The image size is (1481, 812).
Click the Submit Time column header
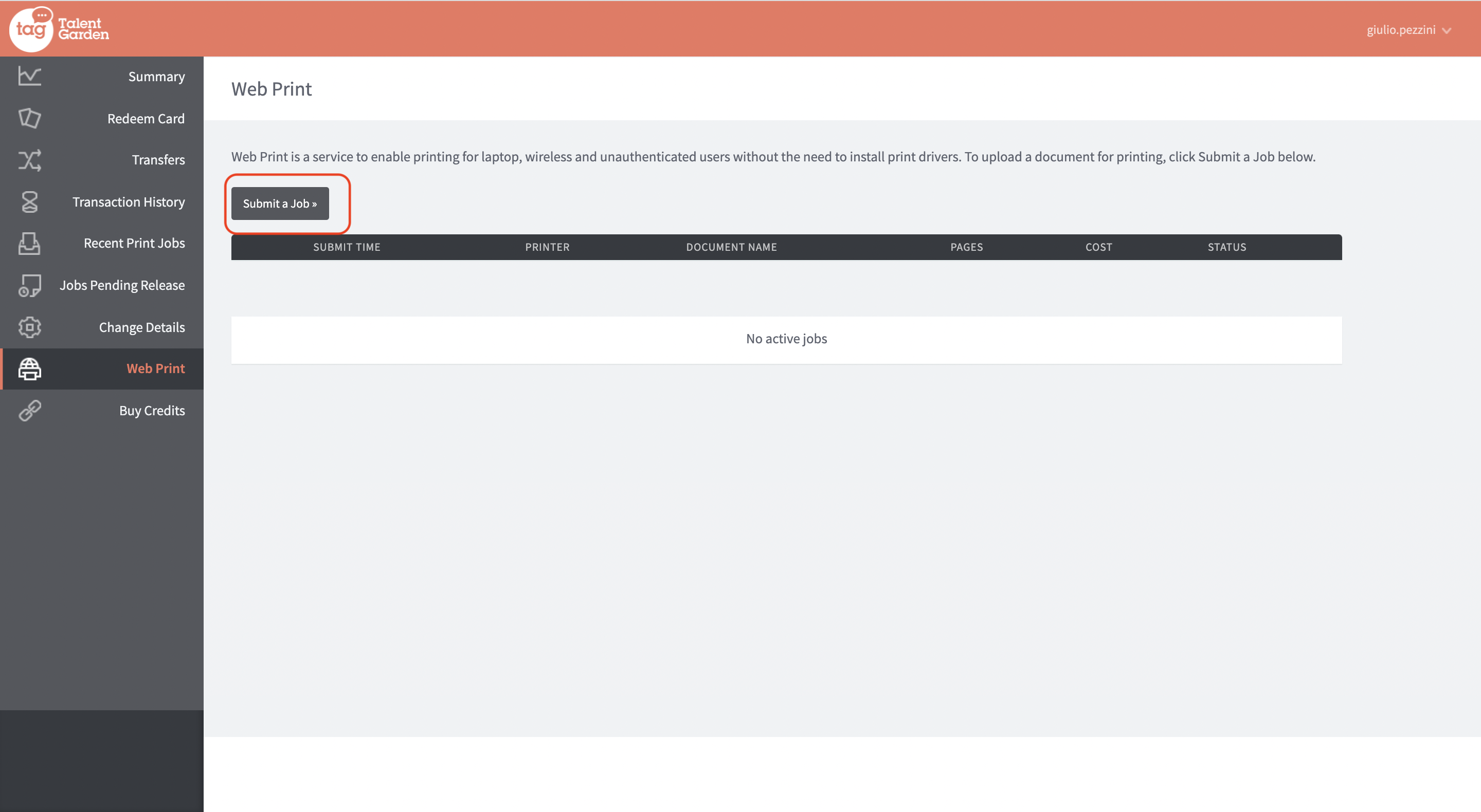pos(347,247)
